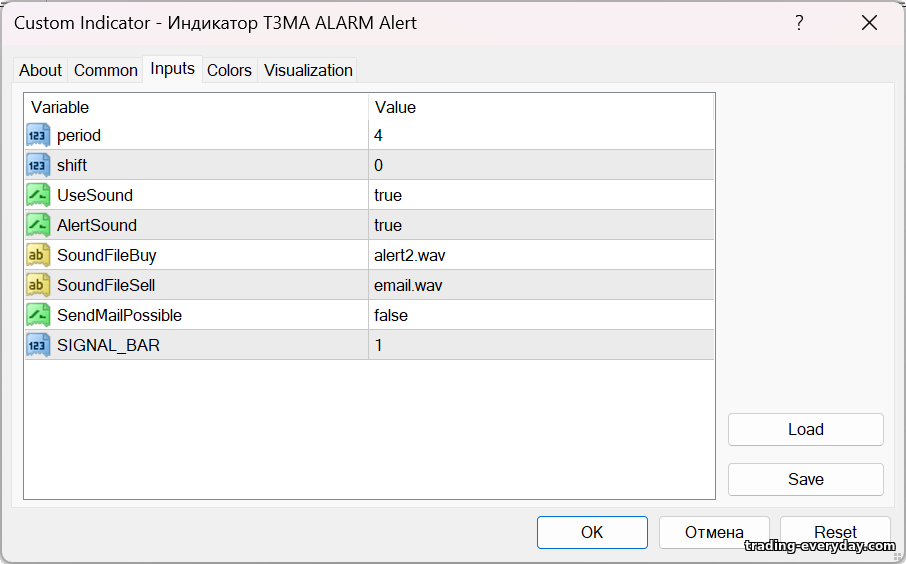Select the AlertSound variable name
Viewport: 906px width, 564px height.
[x=96, y=225]
